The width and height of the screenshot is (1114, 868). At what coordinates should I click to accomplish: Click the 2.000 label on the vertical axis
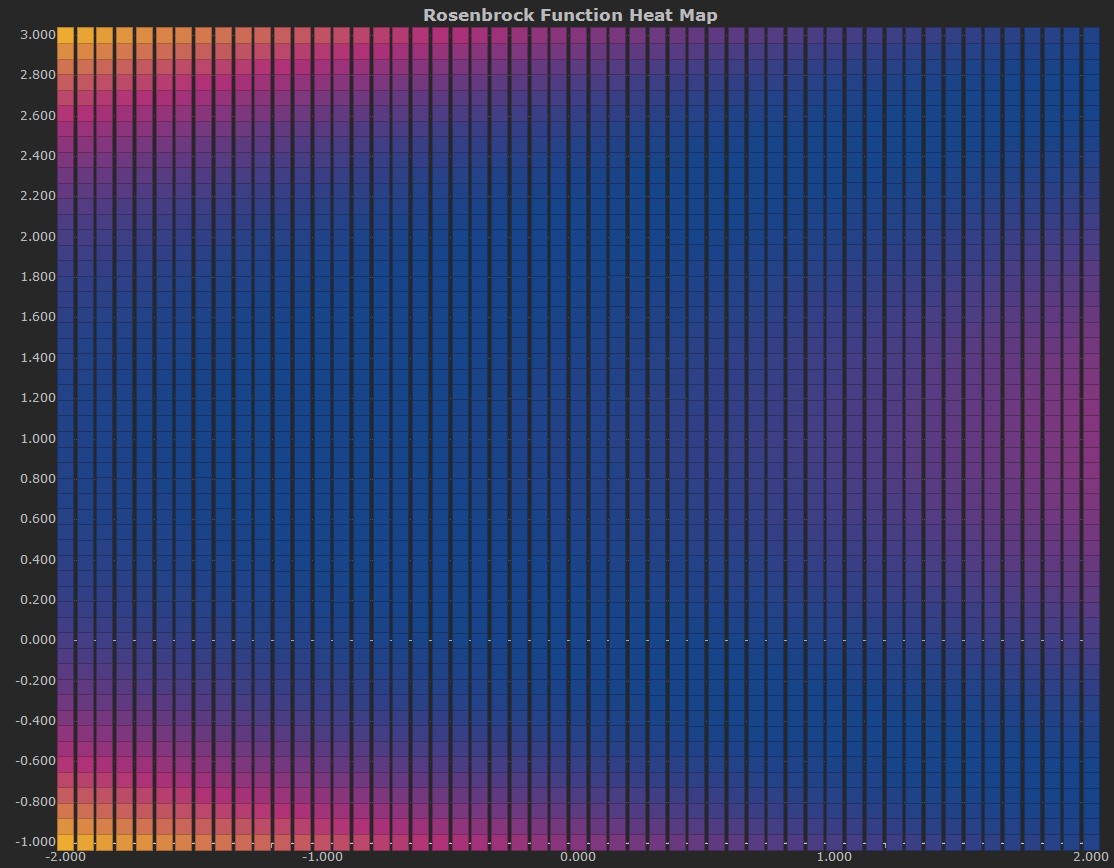[38, 237]
